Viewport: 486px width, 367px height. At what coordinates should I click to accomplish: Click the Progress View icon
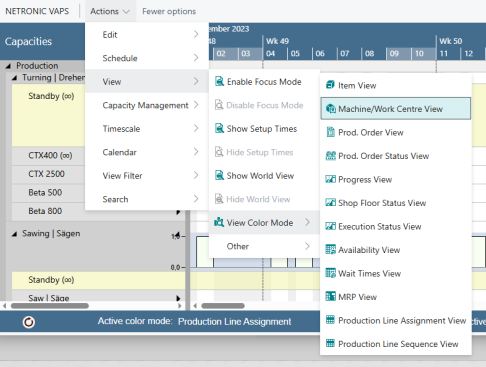point(330,179)
